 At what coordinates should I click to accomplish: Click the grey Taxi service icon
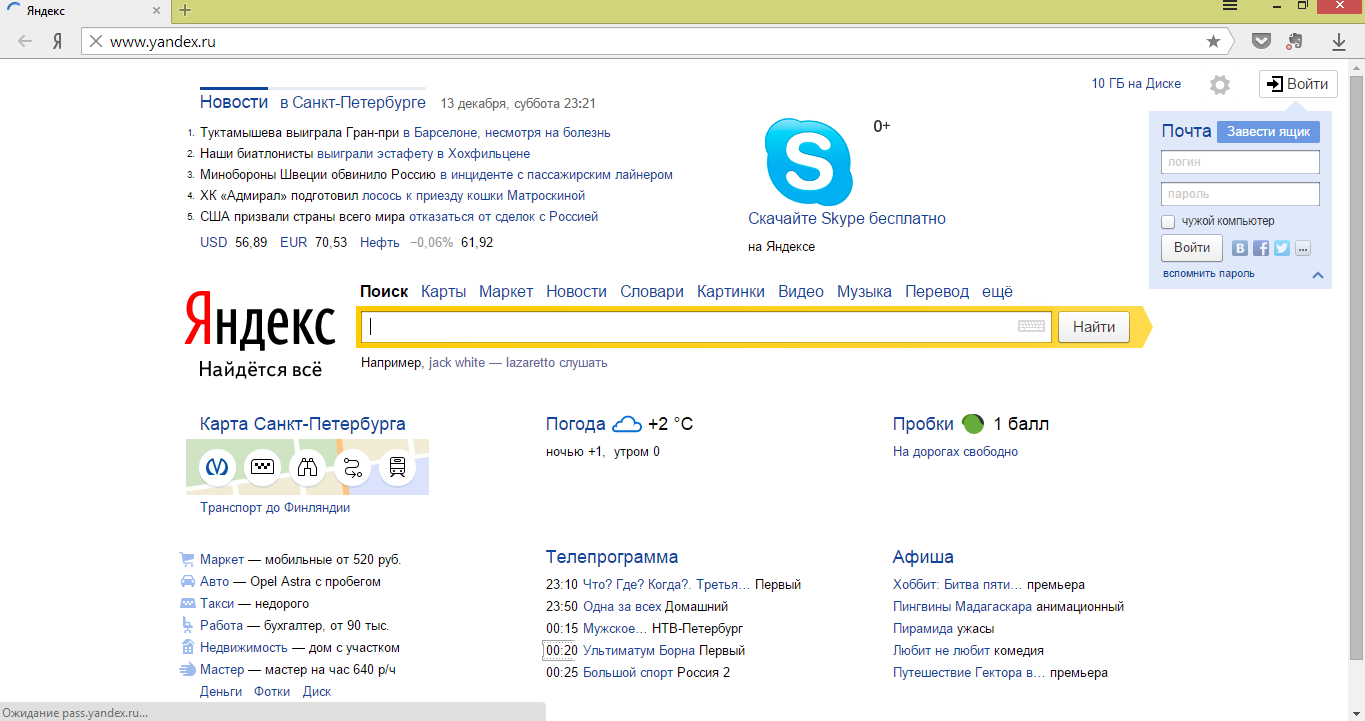click(187, 604)
